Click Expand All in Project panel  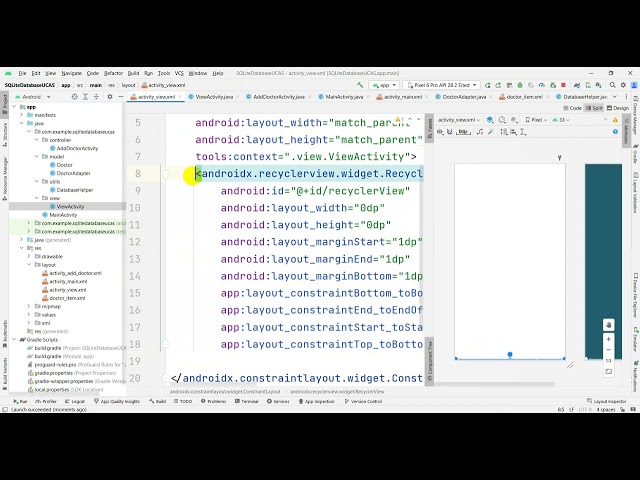click(x=85, y=97)
